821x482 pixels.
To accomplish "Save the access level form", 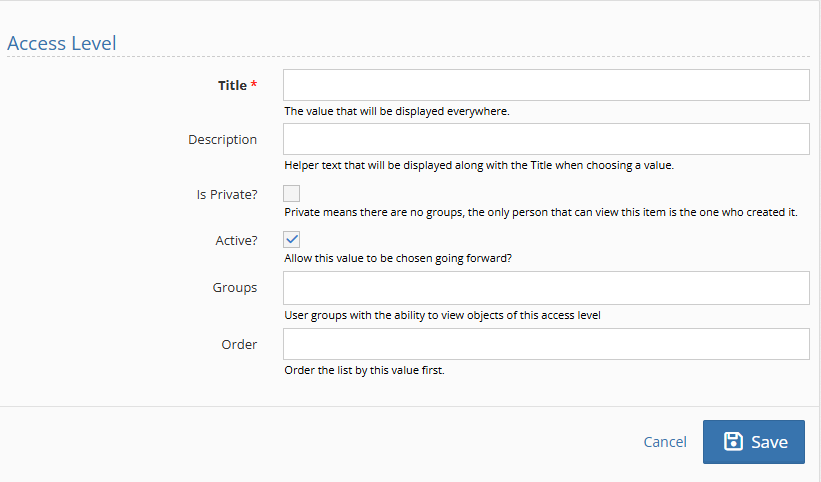I will pos(753,442).
